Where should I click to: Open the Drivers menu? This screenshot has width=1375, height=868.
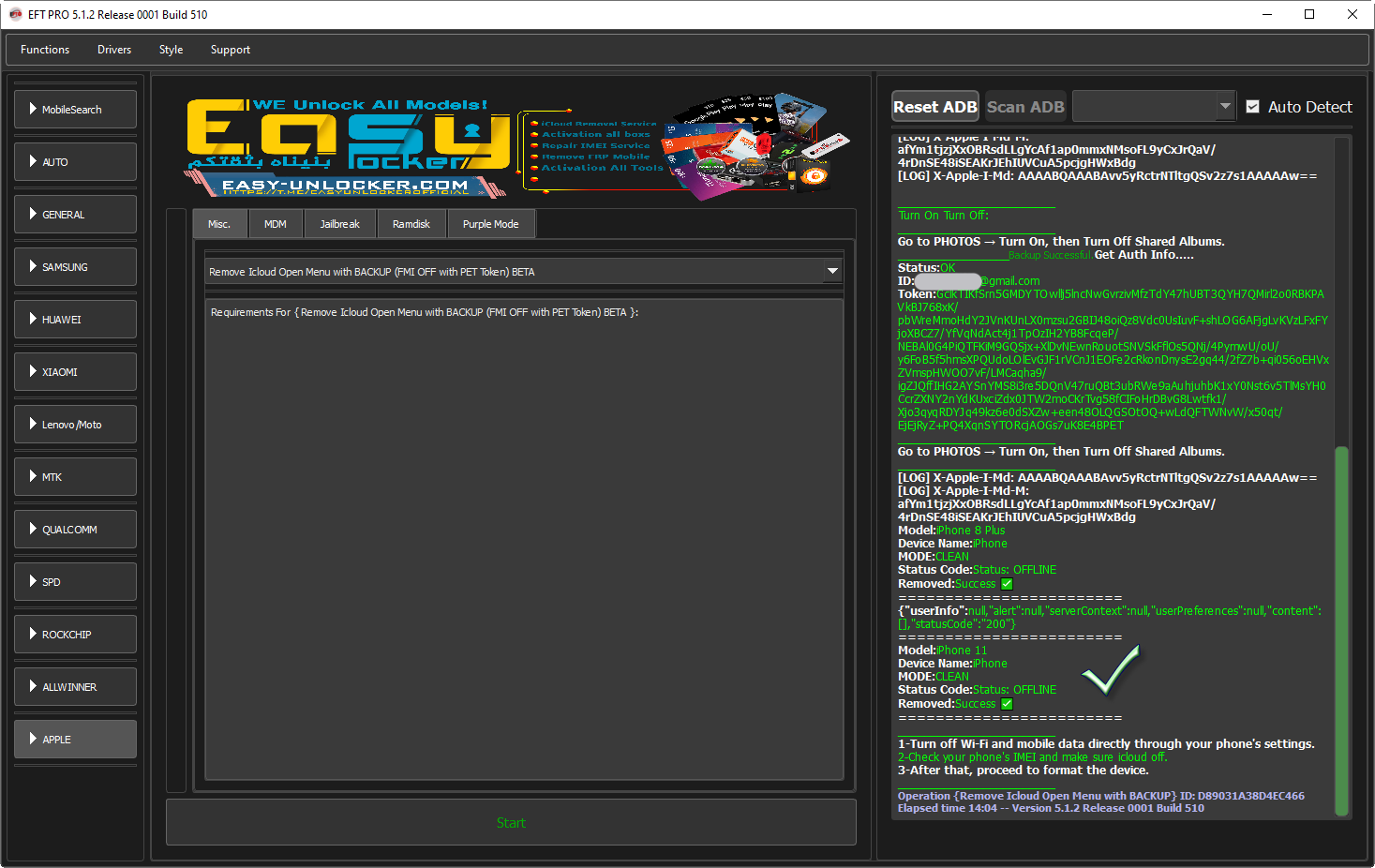coord(114,50)
